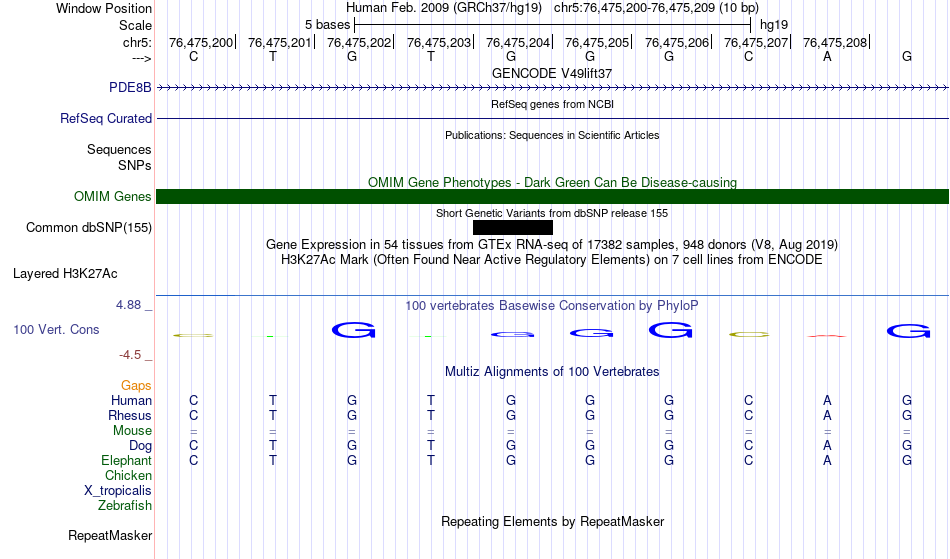Screen dimensions: 950x559
Task: Click the 4.88 PhyloP upper scale value
Action: [128, 305]
